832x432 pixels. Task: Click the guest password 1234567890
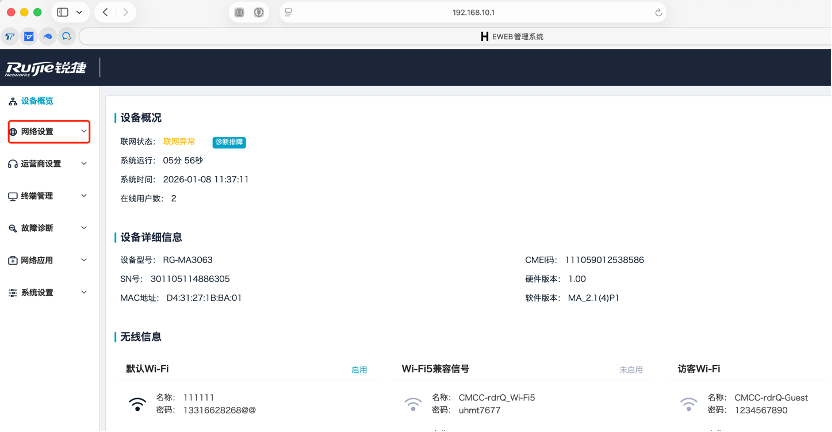point(761,410)
